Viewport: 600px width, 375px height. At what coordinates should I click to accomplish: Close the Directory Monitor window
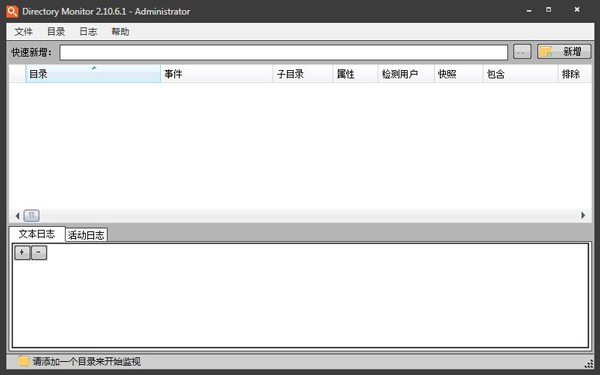[x=577, y=10]
